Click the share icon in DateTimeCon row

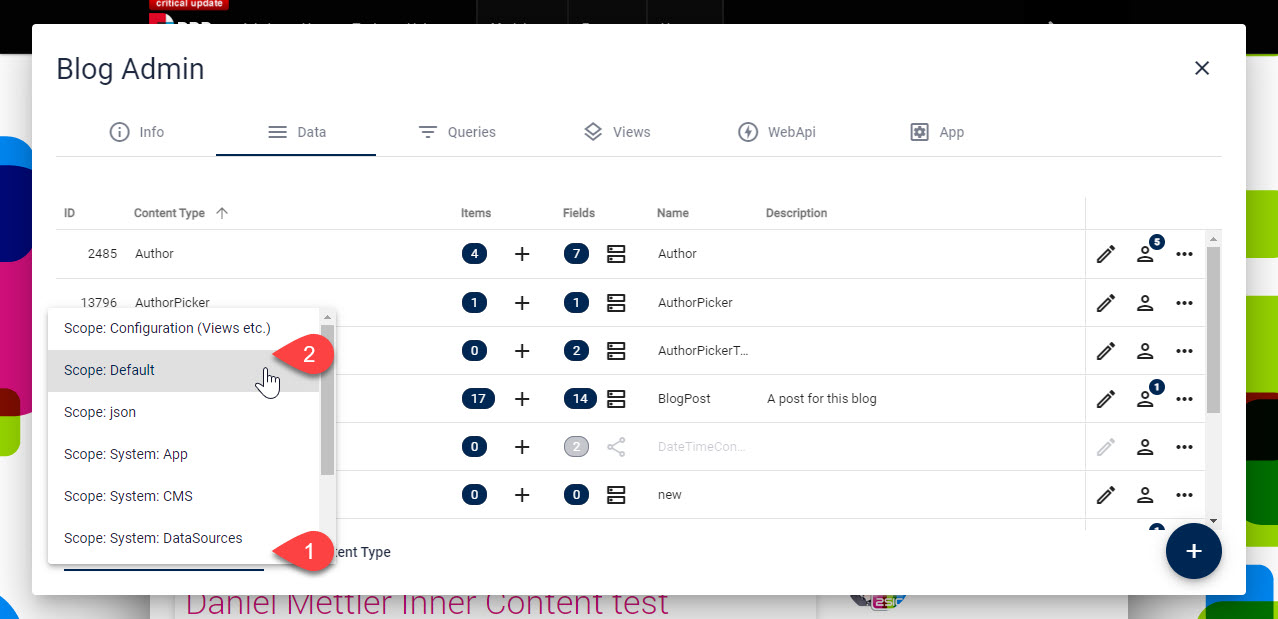[616, 447]
